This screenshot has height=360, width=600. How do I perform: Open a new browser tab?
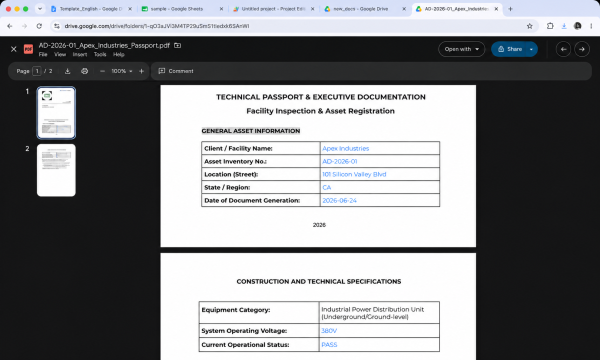pyautogui.click(x=510, y=9)
